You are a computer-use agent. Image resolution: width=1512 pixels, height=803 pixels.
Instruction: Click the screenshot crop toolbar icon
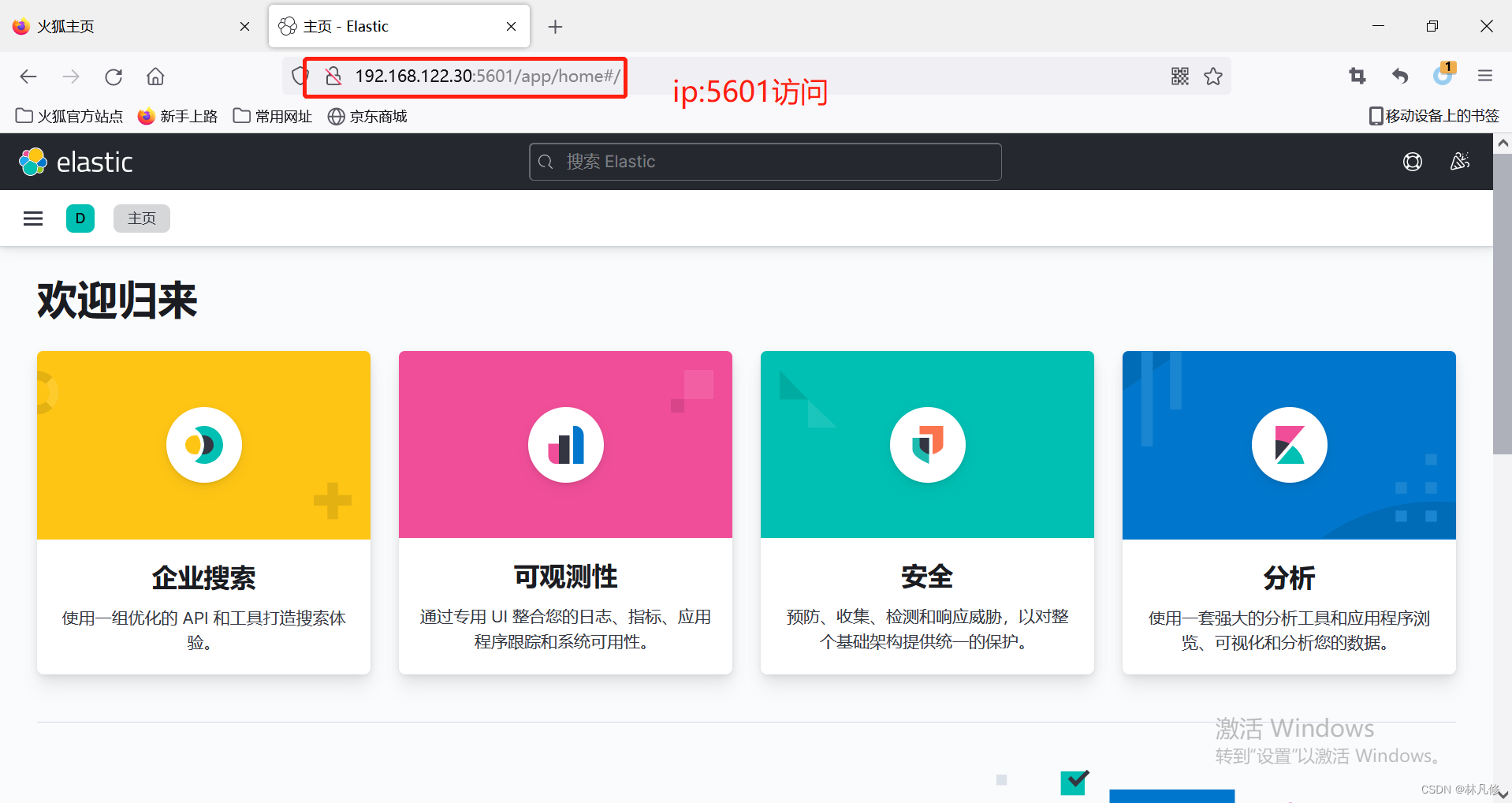pos(1357,77)
